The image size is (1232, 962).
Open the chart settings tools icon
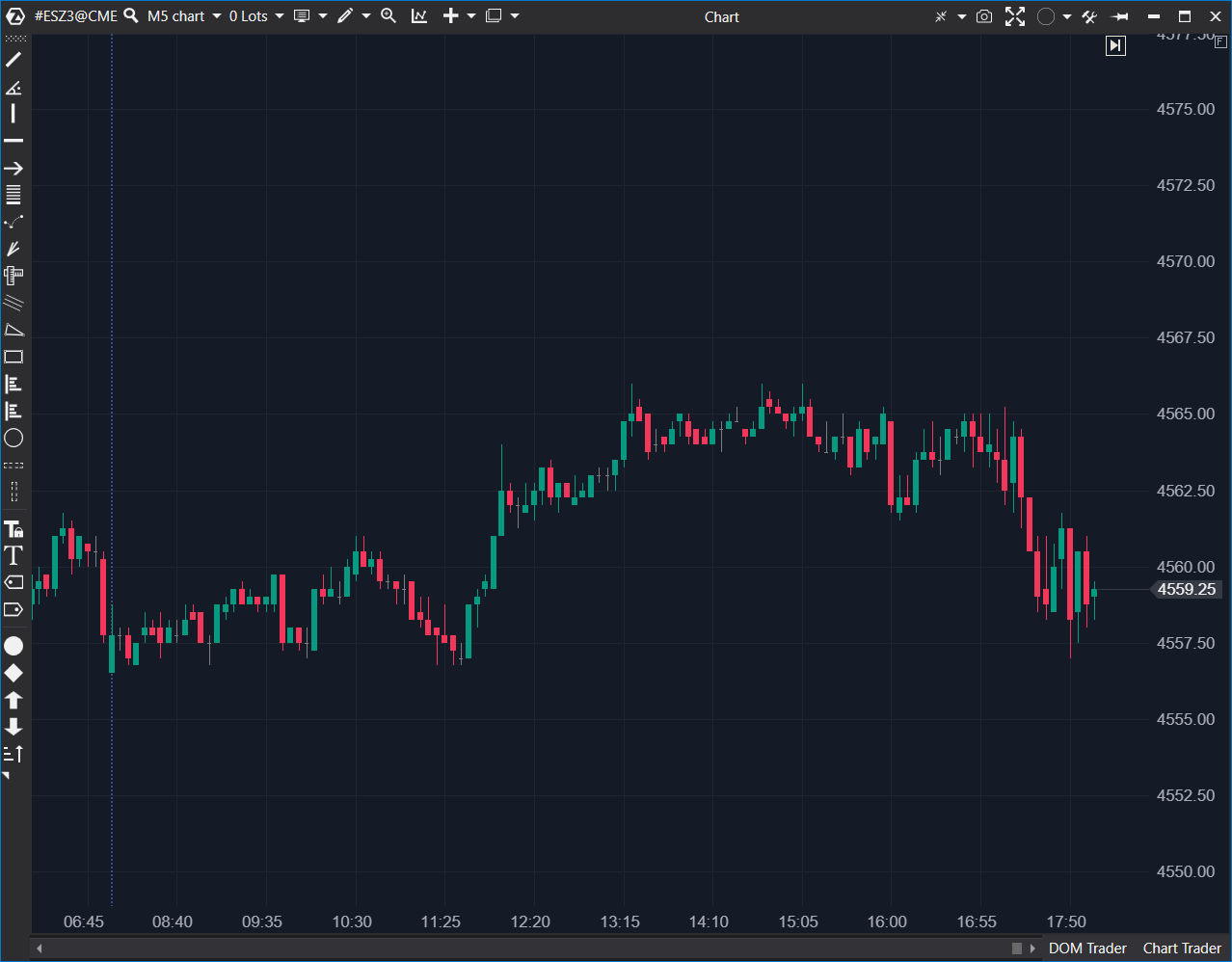point(1089,16)
